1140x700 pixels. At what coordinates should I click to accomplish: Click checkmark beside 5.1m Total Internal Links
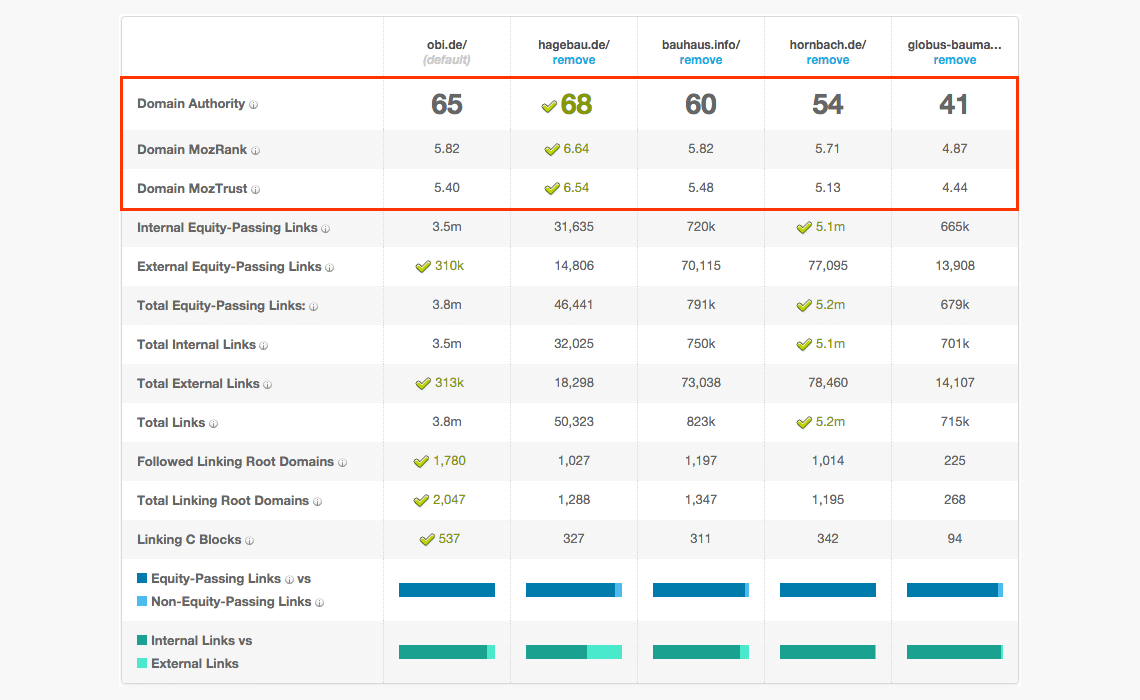[x=804, y=345]
